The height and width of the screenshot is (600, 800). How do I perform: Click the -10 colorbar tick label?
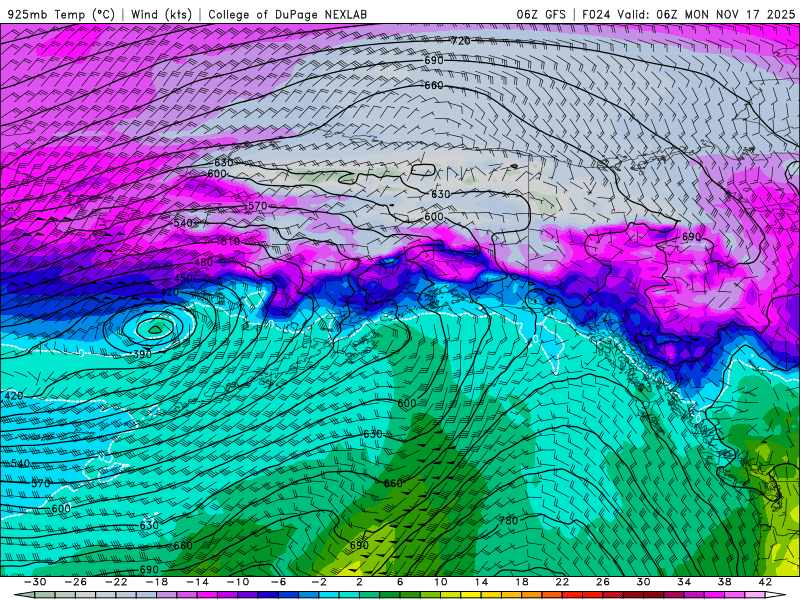click(x=238, y=582)
